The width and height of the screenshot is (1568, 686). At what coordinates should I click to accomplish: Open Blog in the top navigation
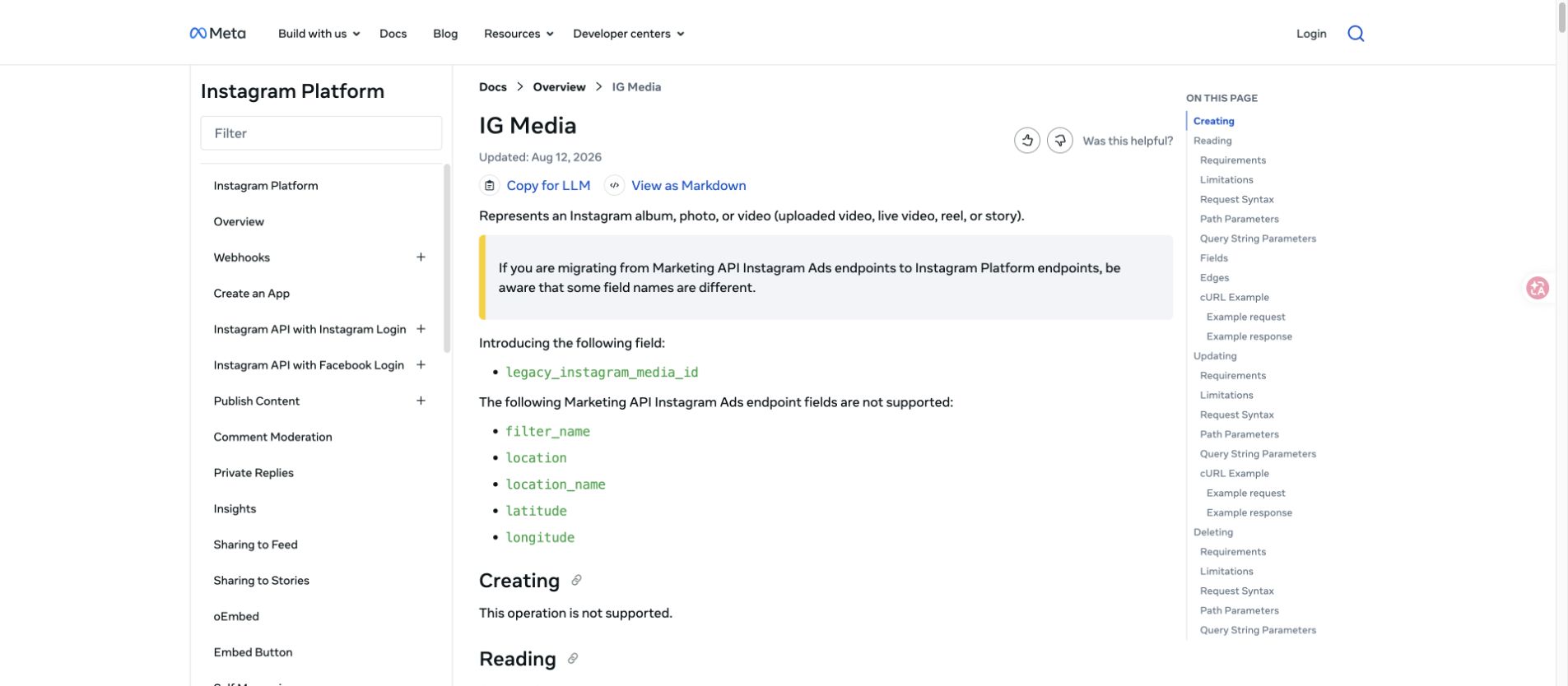[x=445, y=34]
